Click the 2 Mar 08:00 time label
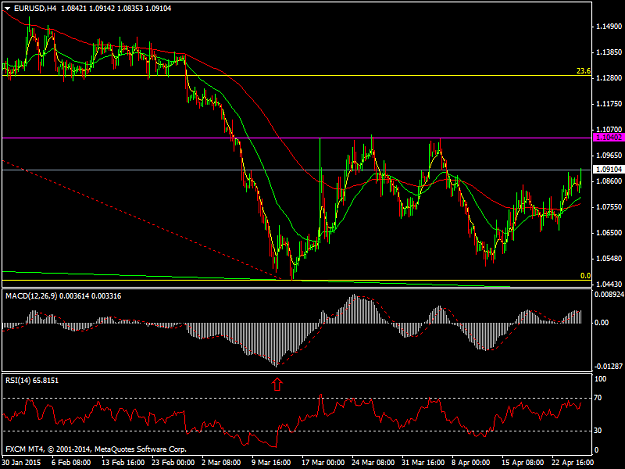The height and width of the screenshot is (469, 625). [x=221, y=462]
